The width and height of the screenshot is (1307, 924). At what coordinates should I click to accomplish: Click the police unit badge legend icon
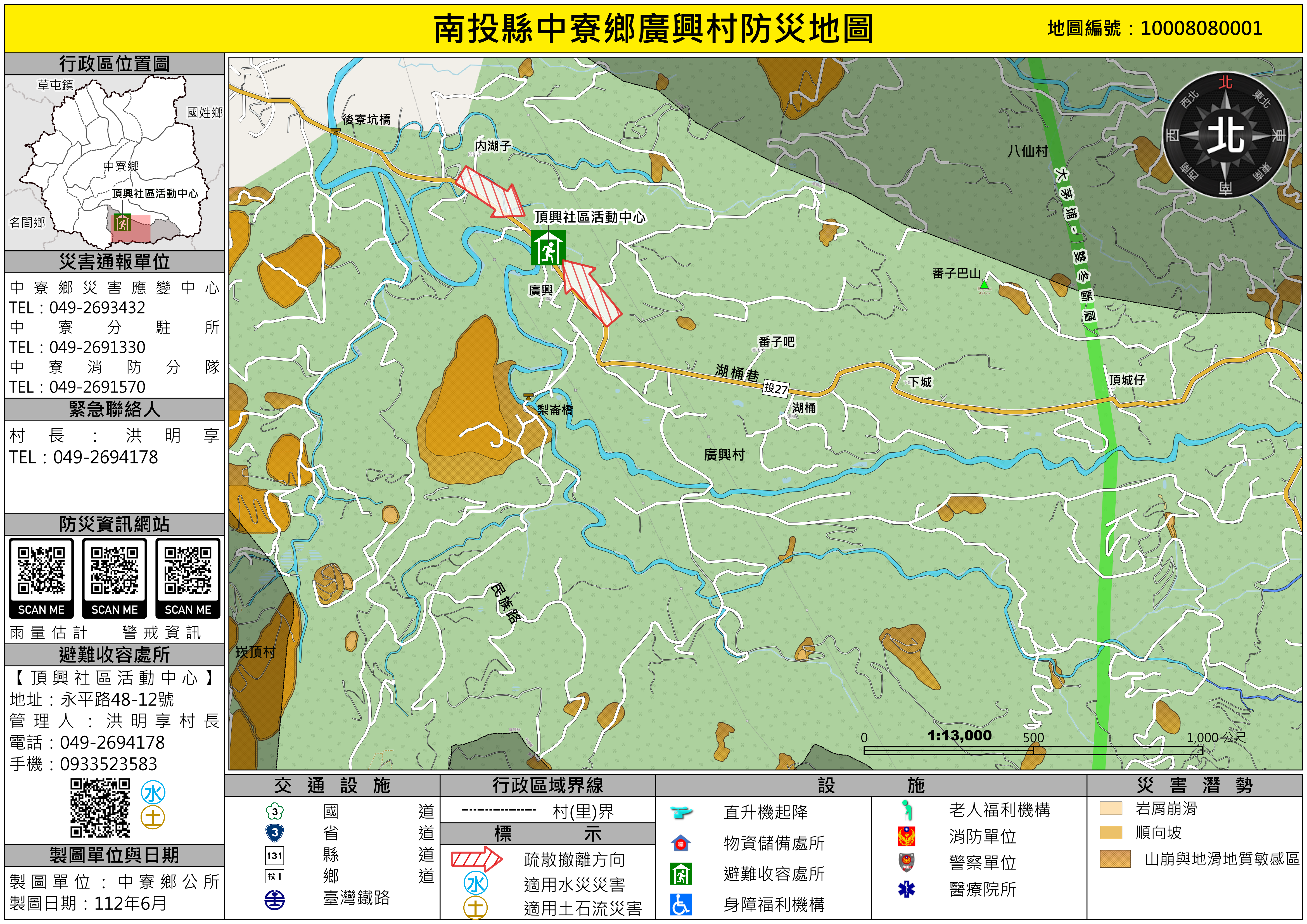[x=906, y=862]
